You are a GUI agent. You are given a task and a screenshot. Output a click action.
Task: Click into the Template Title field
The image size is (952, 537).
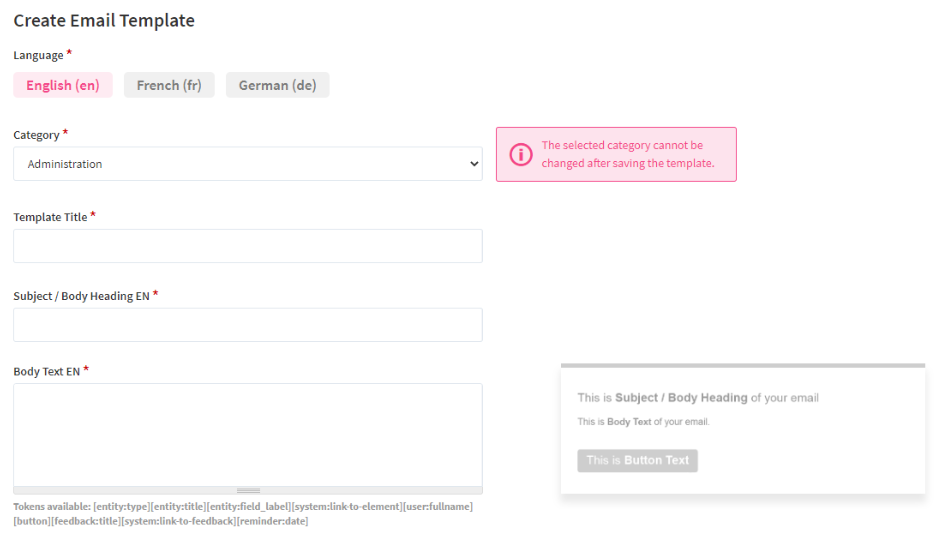(247, 246)
